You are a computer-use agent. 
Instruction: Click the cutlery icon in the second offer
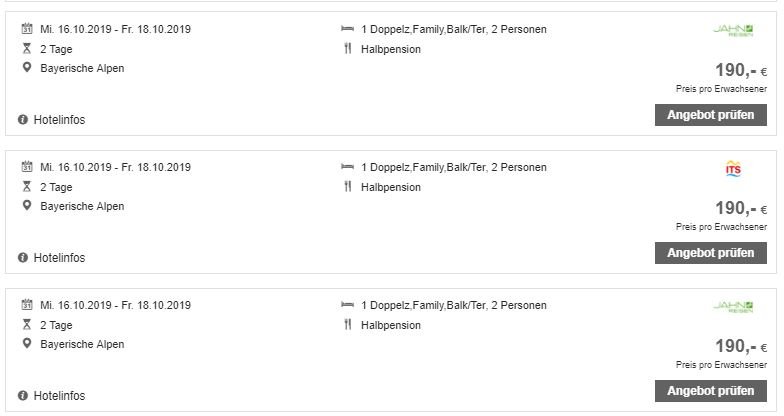point(348,187)
